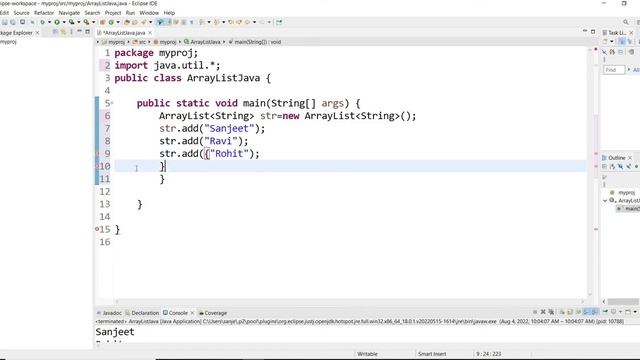Close the ArrayListJava.java editor tab
Image resolution: width=640 pixels, height=360 pixels.
coord(150,32)
